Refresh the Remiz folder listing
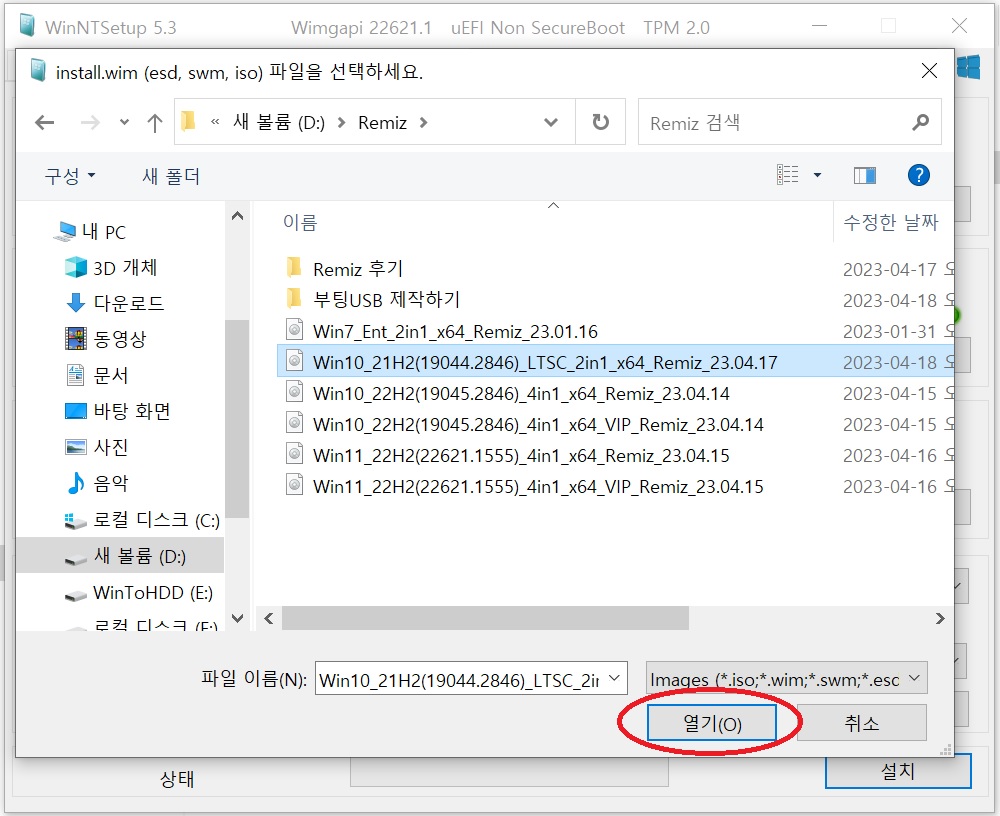1000x816 pixels. [600, 122]
